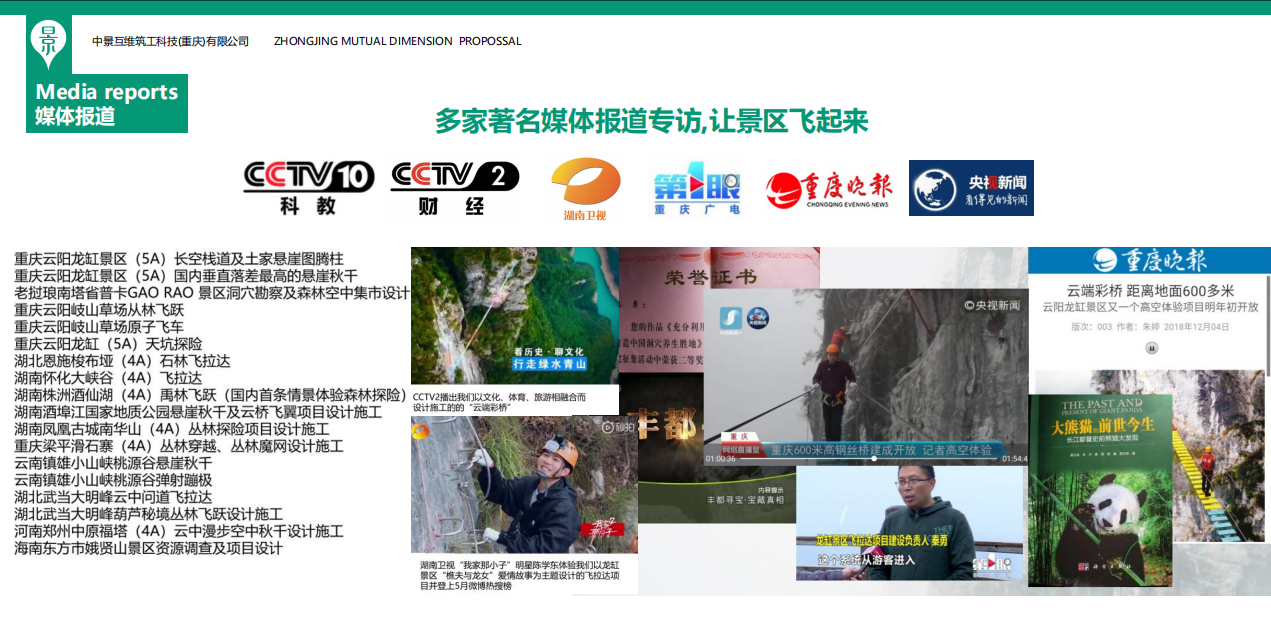Click row '湖南酒埠江国家地质公园悬崖秋千'
Viewport: 1271px width, 618px height.
click(198, 412)
